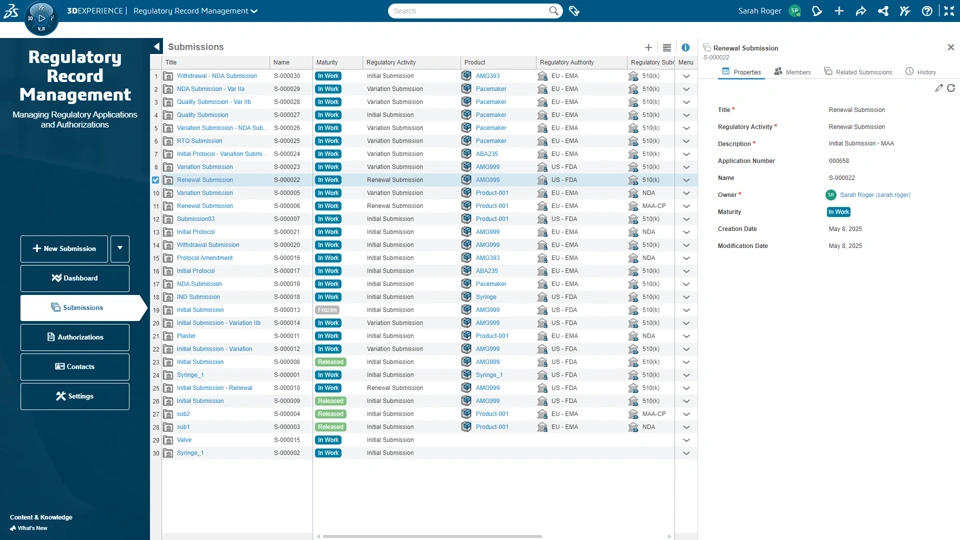Viewport: 960px width, 540px height.
Task: Switch to the Properties tab
Action: coord(741,72)
